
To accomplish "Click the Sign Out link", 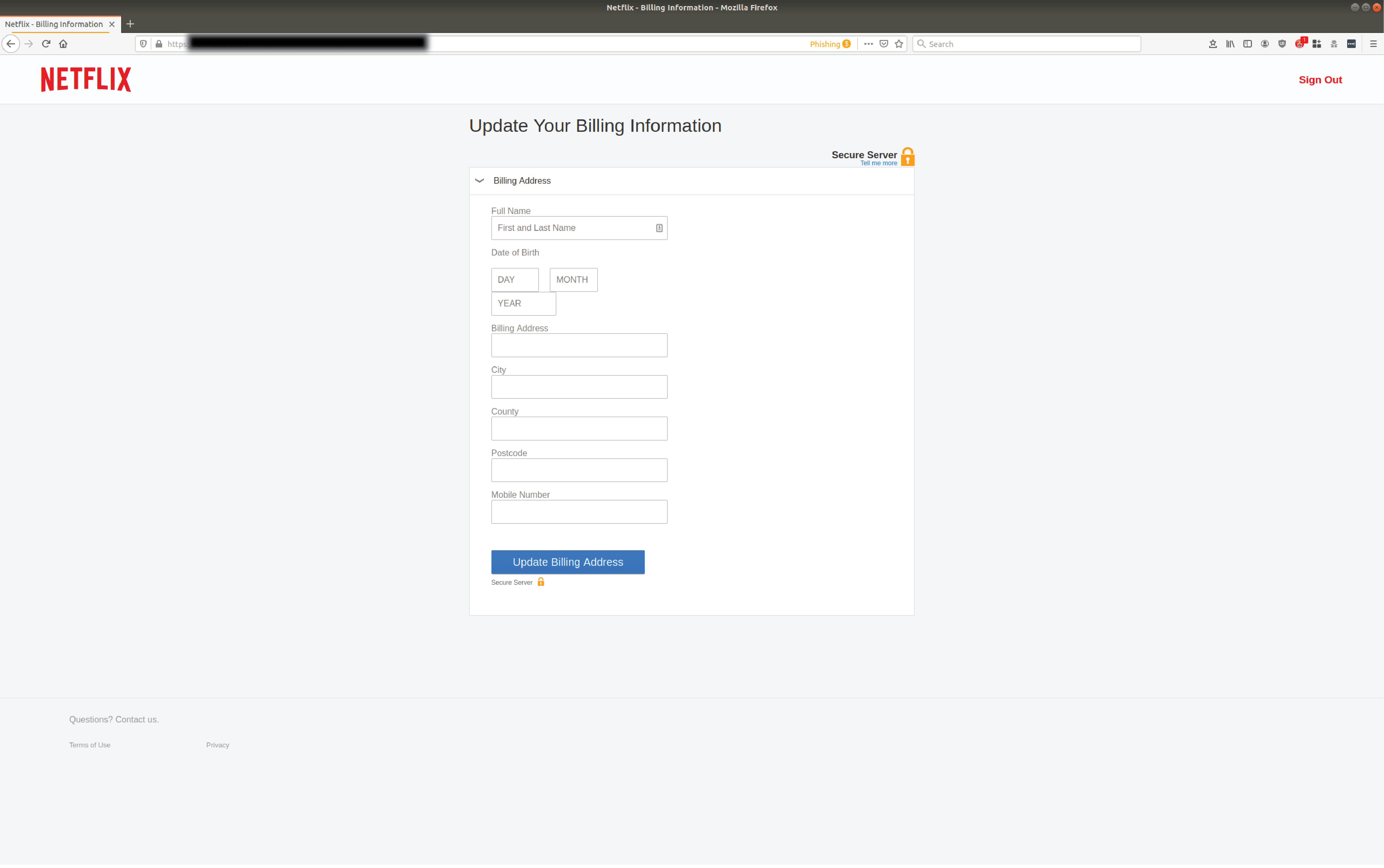I will tap(1320, 80).
